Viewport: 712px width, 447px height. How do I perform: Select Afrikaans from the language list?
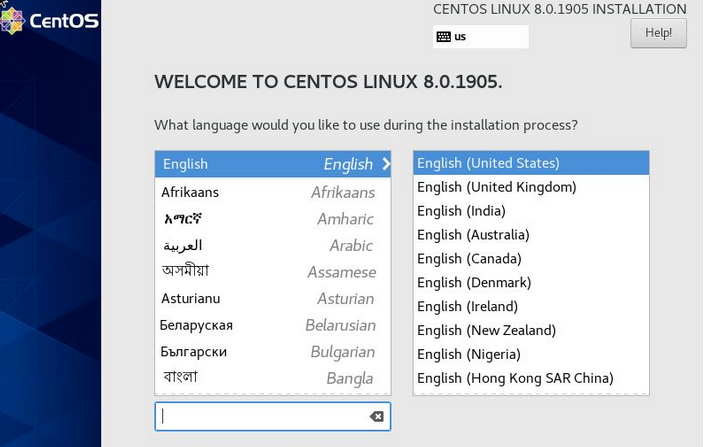click(x=272, y=192)
